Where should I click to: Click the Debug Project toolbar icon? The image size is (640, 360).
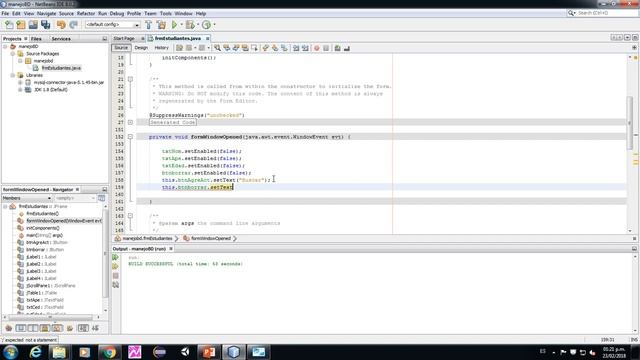click(190, 25)
